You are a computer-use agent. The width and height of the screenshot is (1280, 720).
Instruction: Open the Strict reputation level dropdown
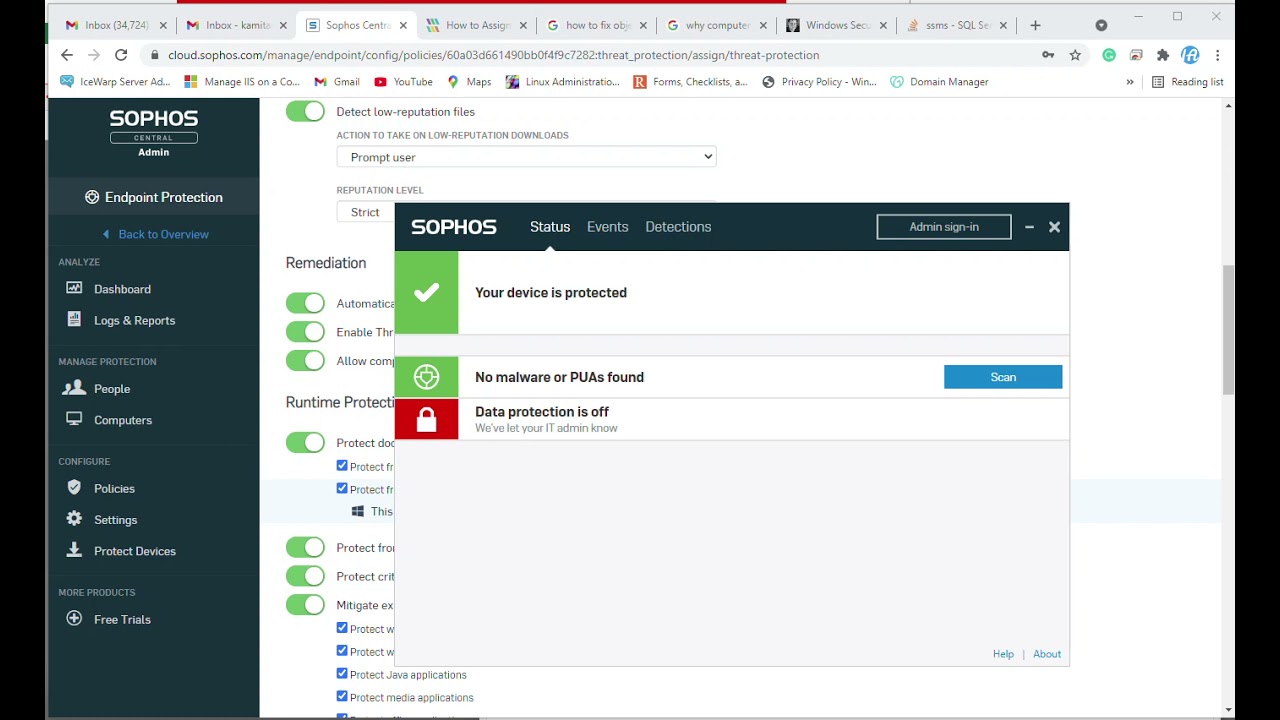[x=365, y=211]
